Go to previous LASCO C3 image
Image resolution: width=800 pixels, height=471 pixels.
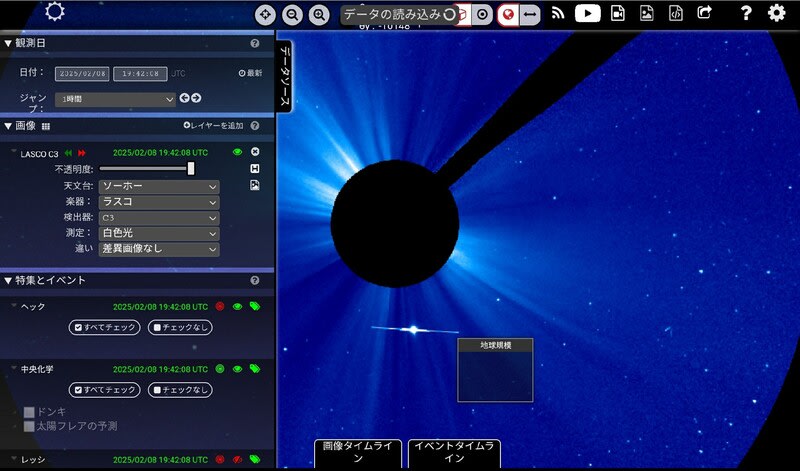(x=68, y=153)
